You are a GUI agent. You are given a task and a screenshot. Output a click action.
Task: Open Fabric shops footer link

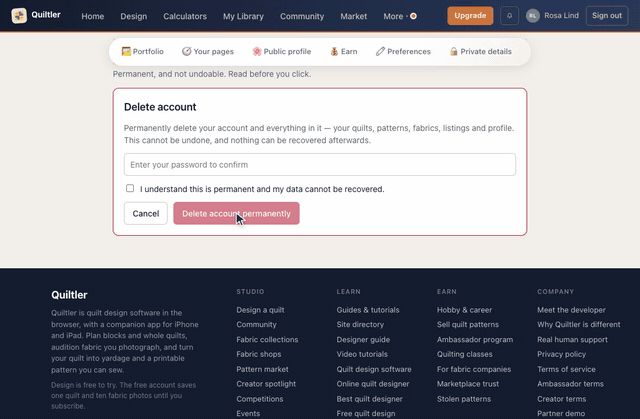pos(259,354)
